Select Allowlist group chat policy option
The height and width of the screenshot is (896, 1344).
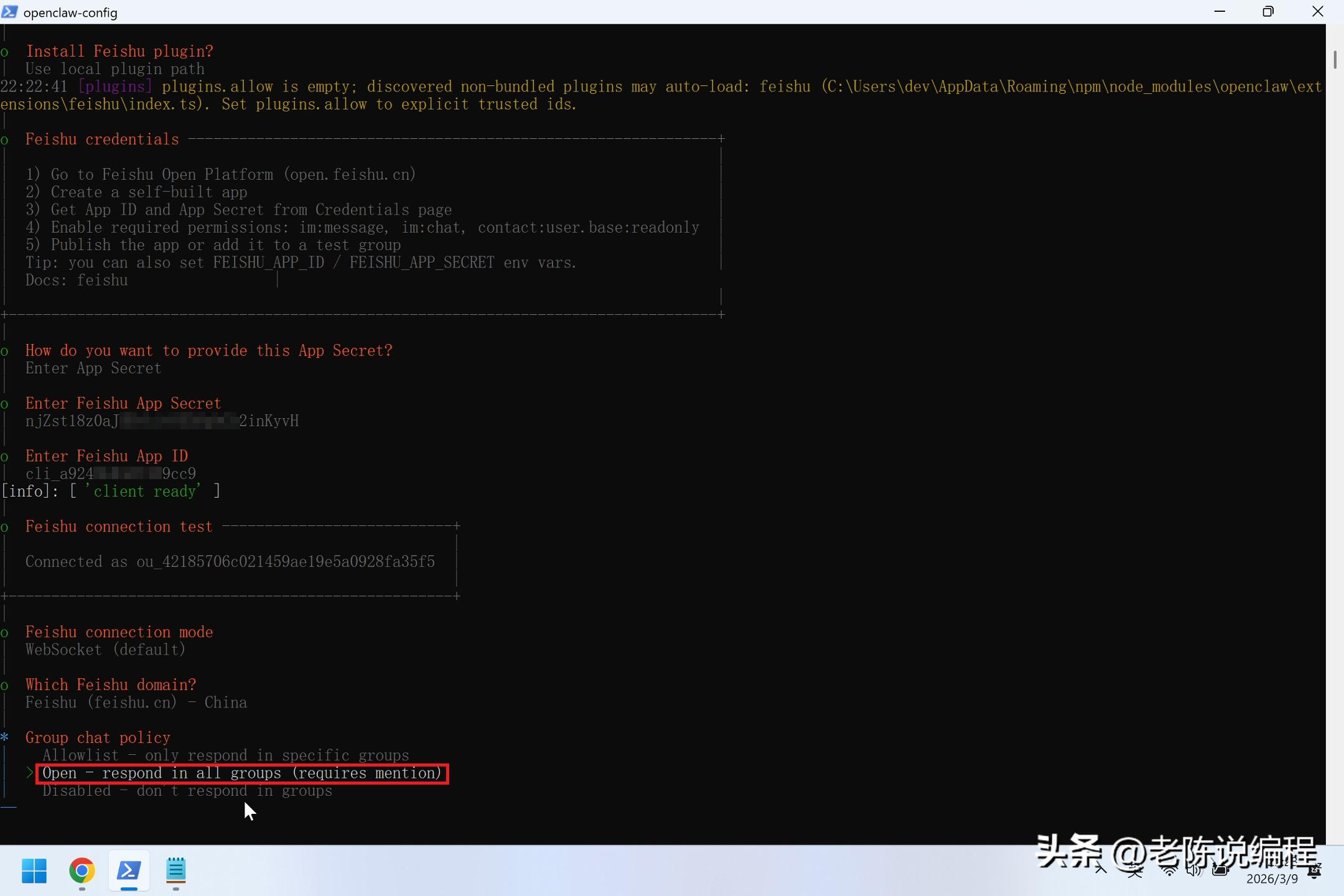pyautogui.click(x=225, y=755)
